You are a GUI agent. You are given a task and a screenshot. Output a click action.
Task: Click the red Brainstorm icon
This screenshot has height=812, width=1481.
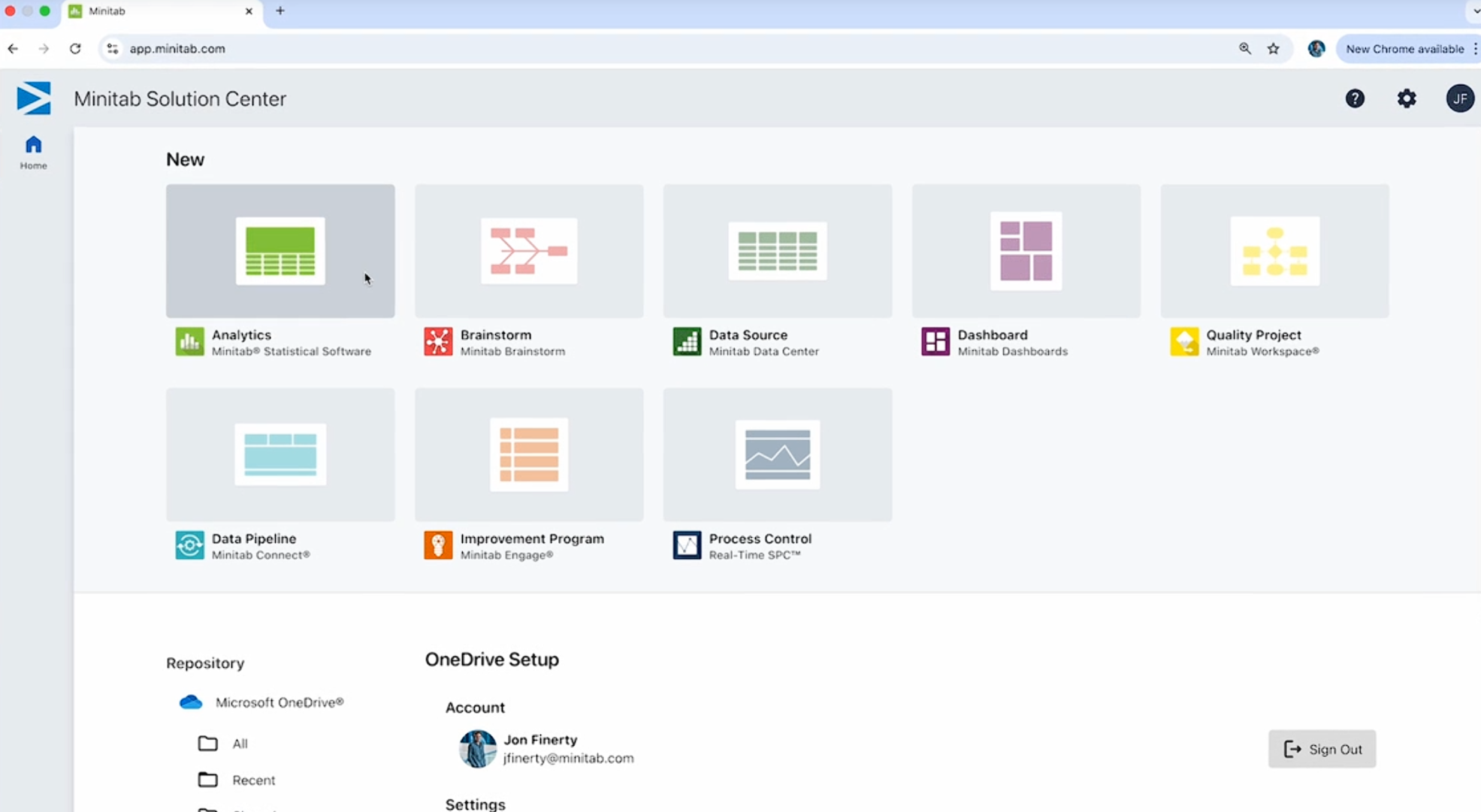[438, 342]
